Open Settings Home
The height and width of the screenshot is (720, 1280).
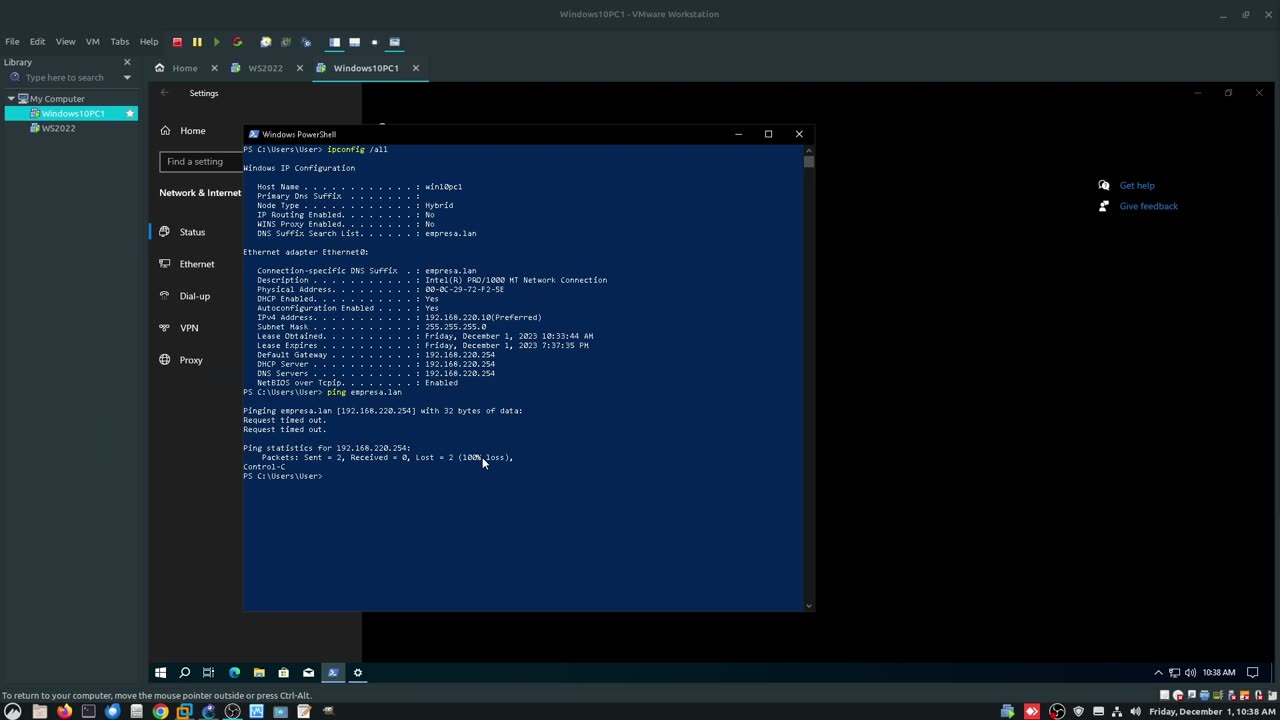(x=192, y=131)
